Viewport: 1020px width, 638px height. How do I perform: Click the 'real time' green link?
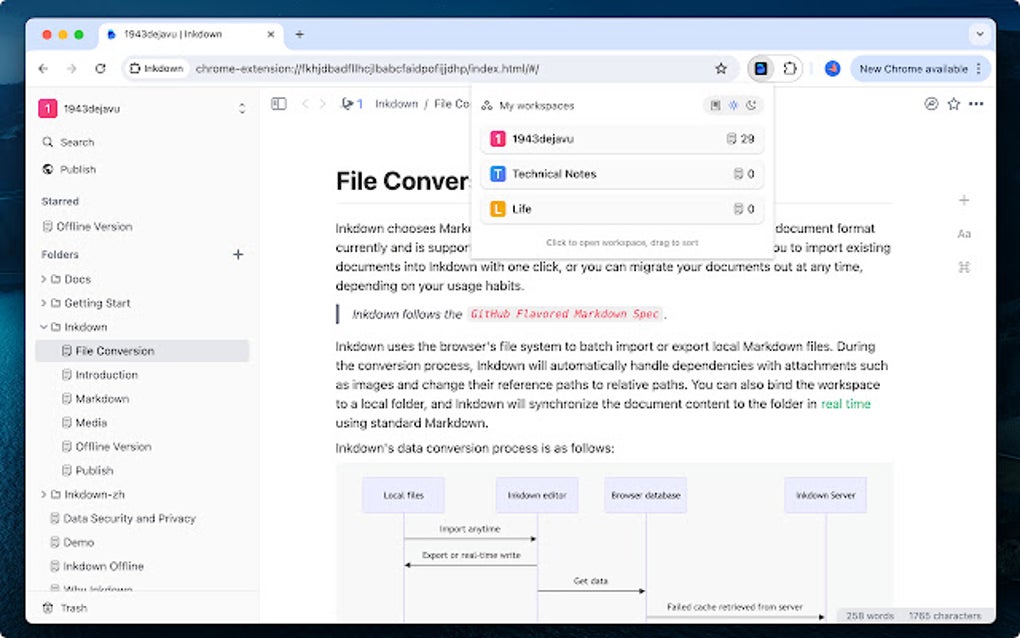click(845, 404)
